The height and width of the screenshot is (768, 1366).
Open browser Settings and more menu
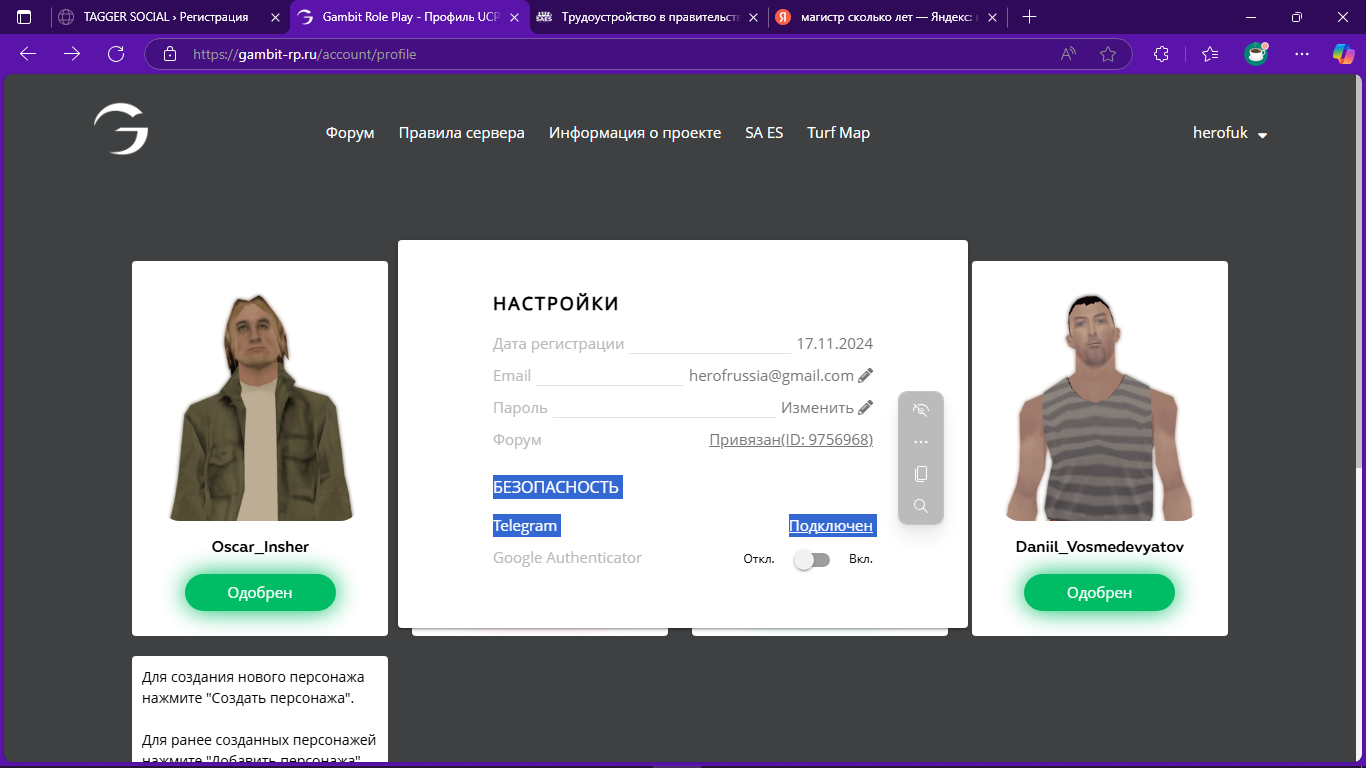1302,54
